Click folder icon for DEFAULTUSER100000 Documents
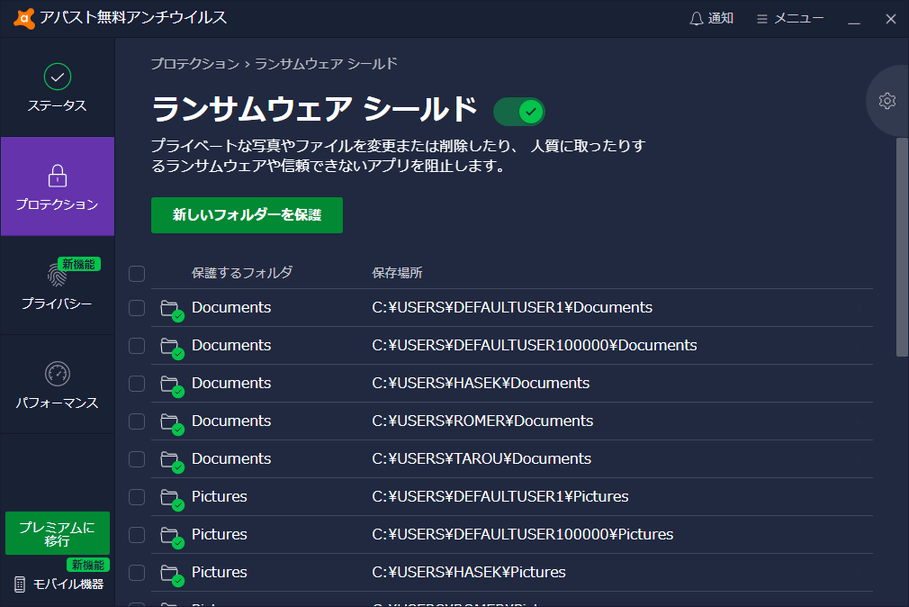The image size is (909, 607). 172,347
